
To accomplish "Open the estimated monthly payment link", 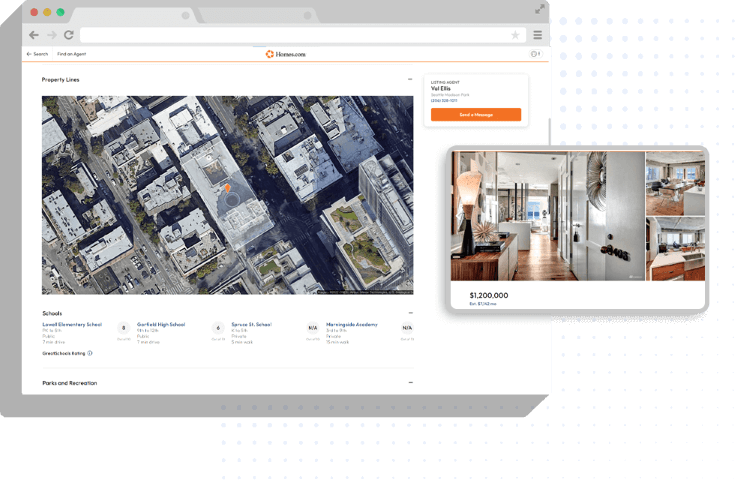I will click(x=483, y=304).
